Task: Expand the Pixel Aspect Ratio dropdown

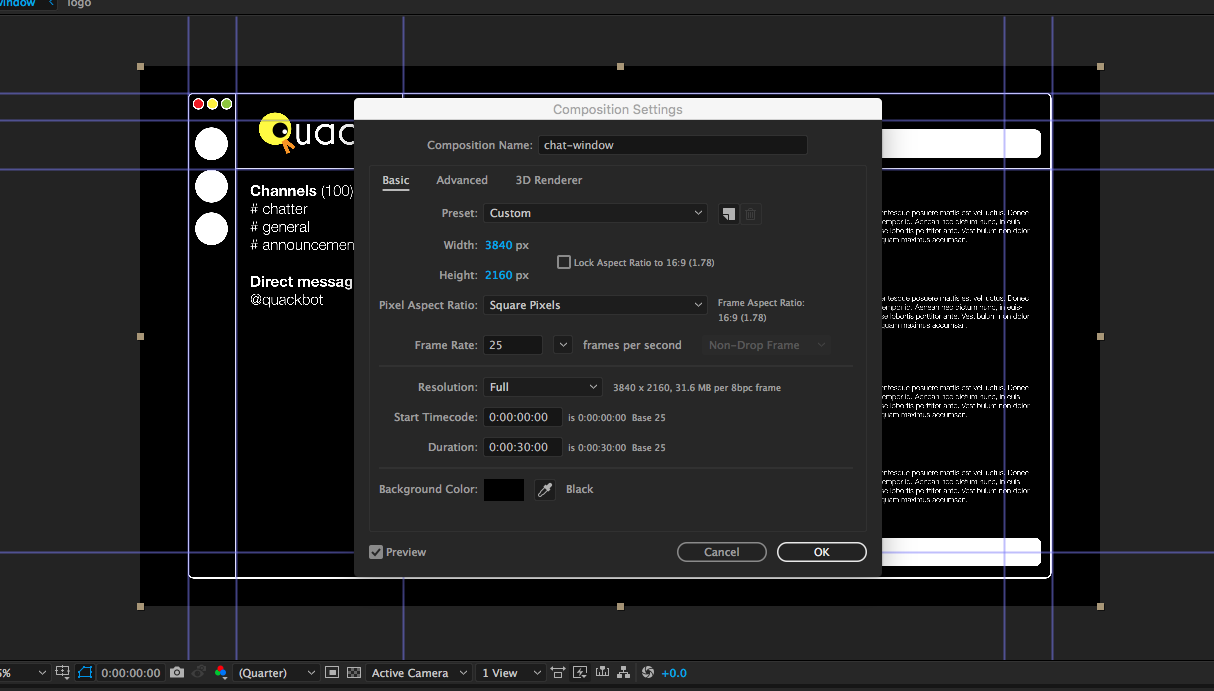Action: [596, 305]
